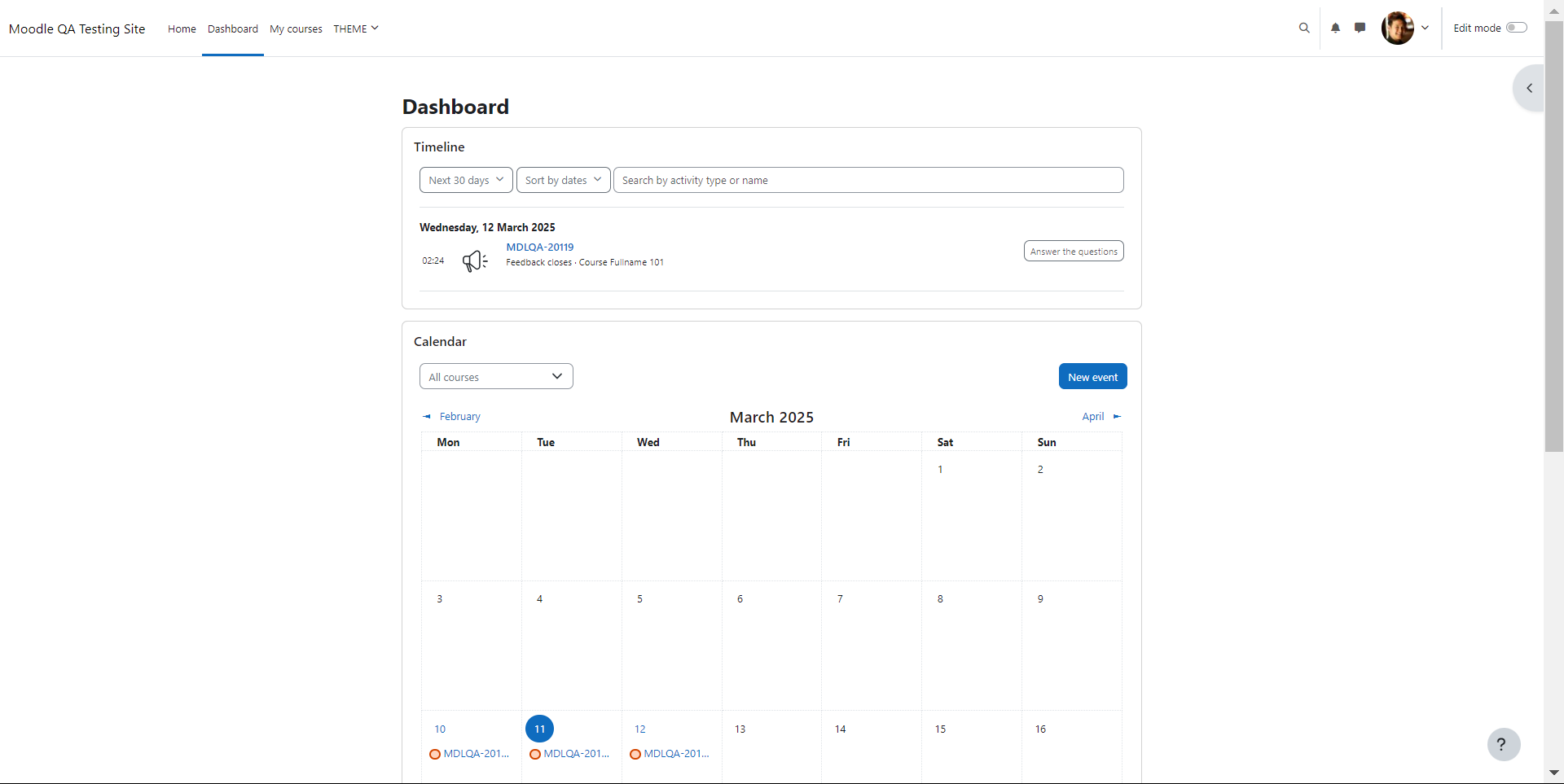Toggle Edit mode switch
Viewport: 1564px width, 784px height.
(1516, 28)
